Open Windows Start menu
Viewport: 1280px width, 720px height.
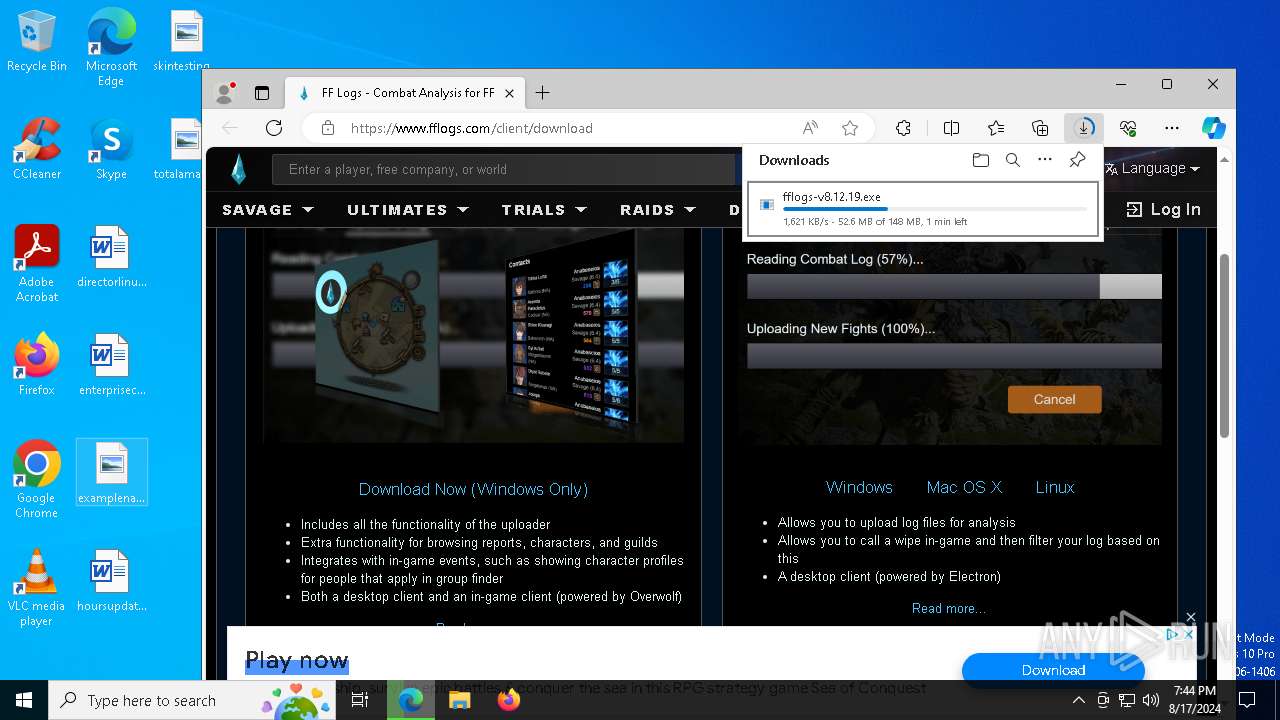click(24, 700)
